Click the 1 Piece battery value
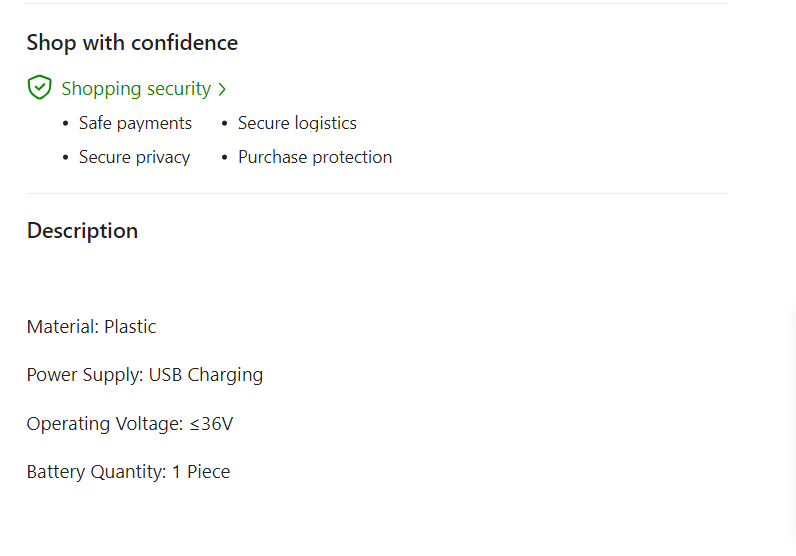796x556 pixels. click(x=201, y=472)
